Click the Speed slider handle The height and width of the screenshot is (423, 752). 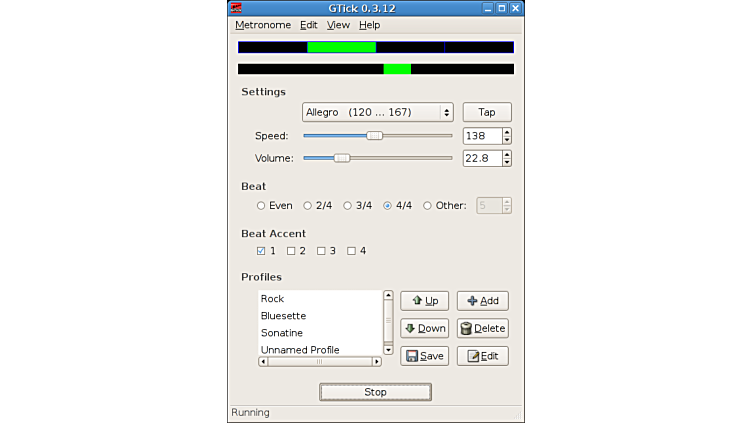[x=374, y=136]
